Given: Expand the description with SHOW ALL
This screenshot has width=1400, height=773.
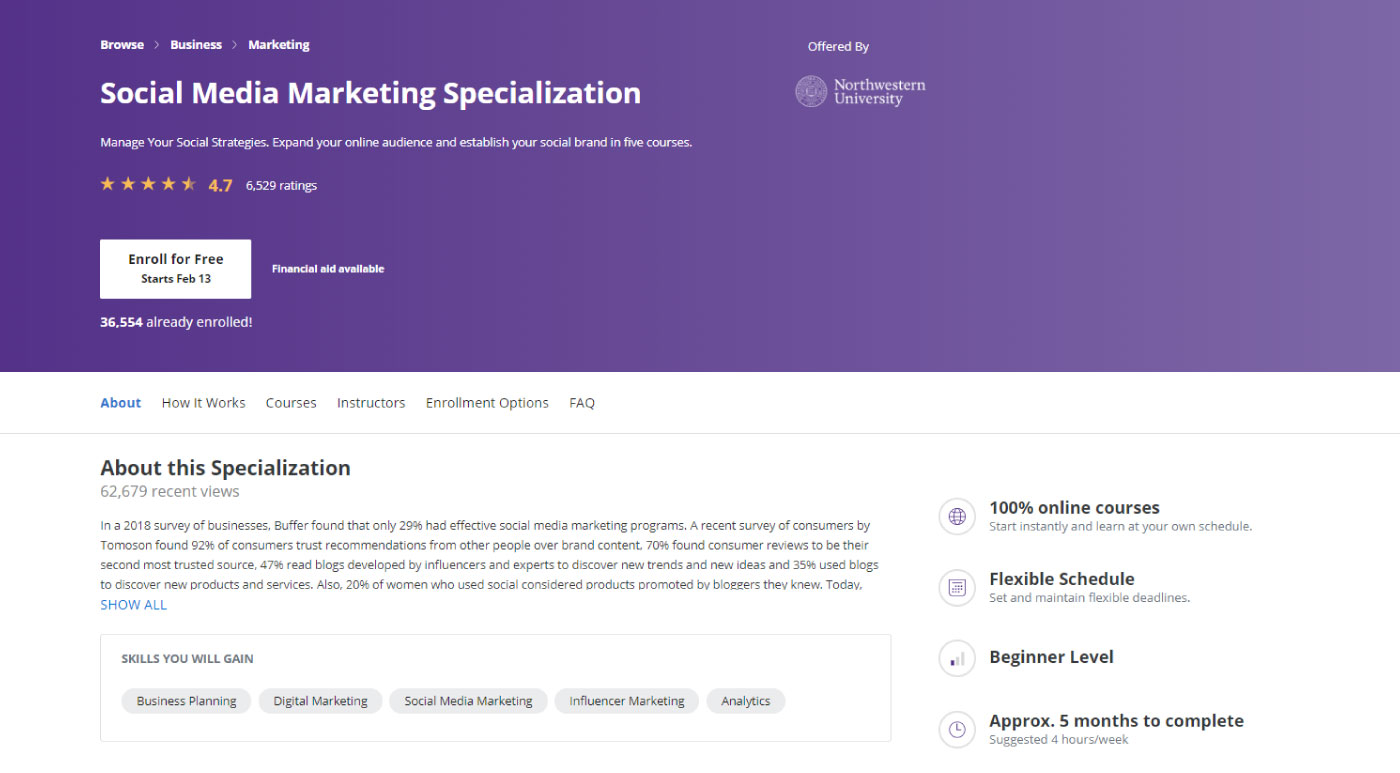Looking at the screenshot, I should coord(133,604).
